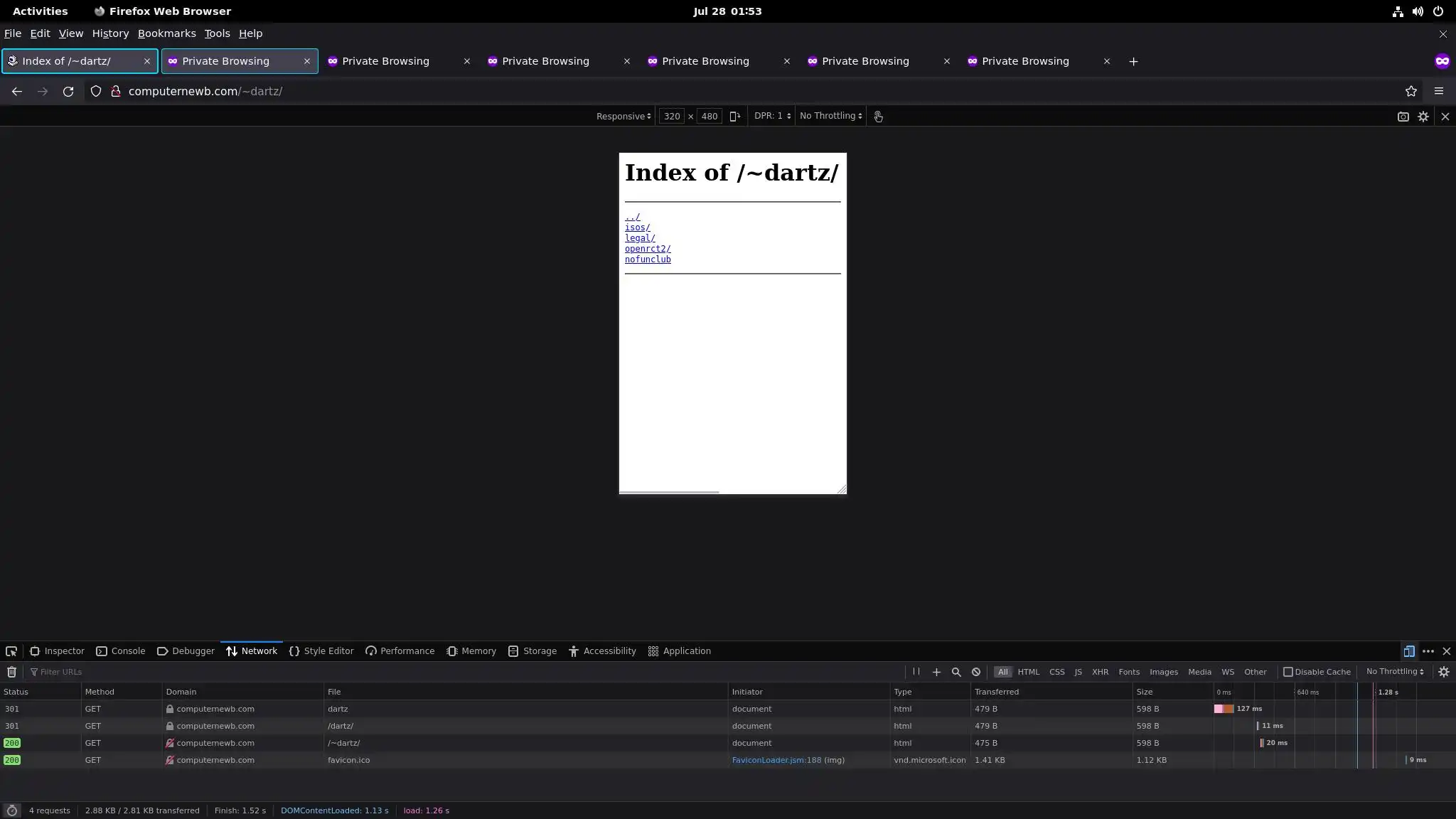Image resolution: width=1456 pixels, height=819 pixels.
Task: Follow the openrct2/ directory link
Action: point(647,249)
